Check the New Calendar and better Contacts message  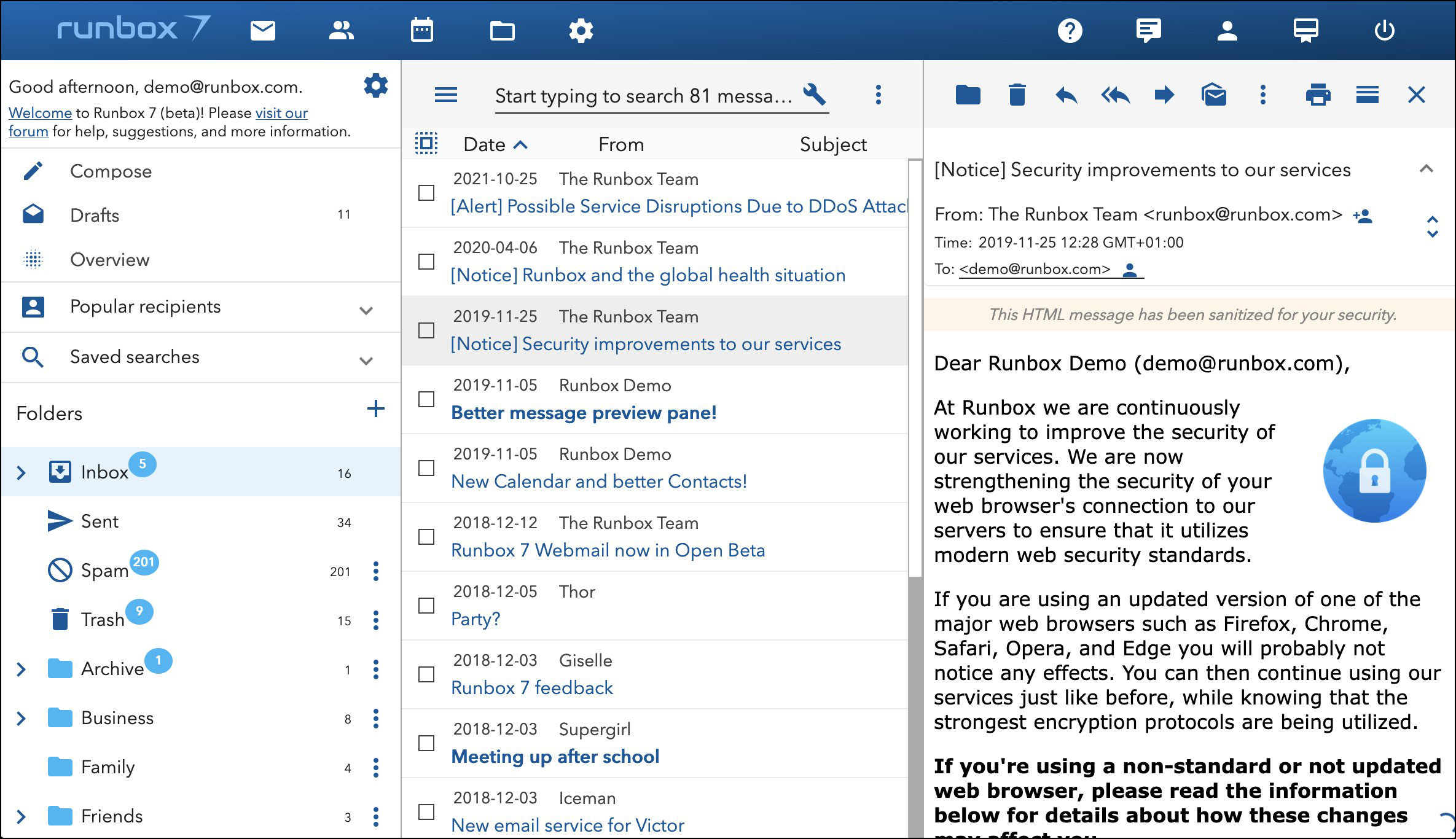(426, 468)
